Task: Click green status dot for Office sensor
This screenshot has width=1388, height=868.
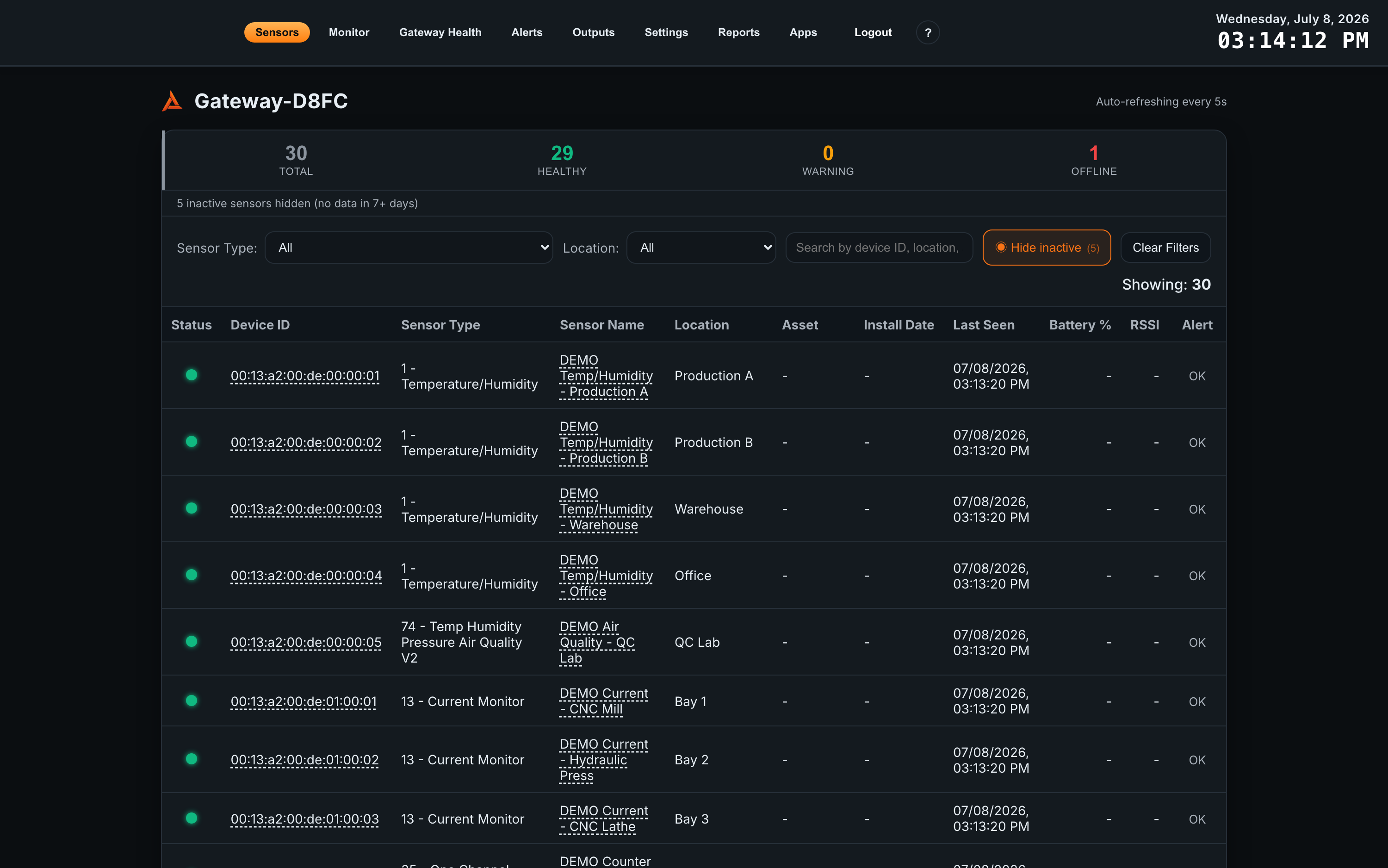Action: [x=192, y=575]
